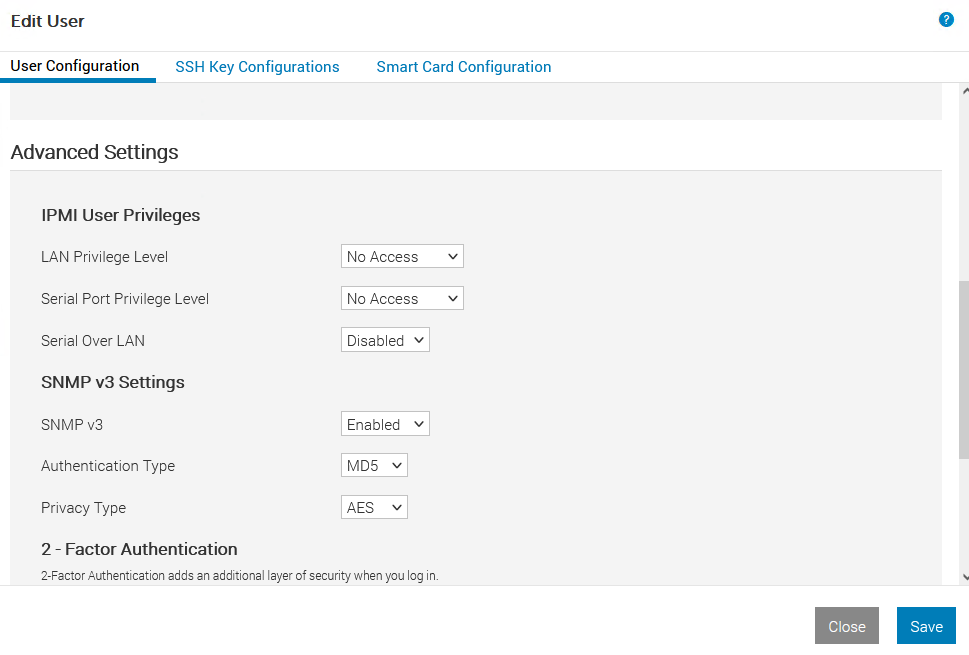Switch to SSH Key Configurations tab

tap(257, 67)
